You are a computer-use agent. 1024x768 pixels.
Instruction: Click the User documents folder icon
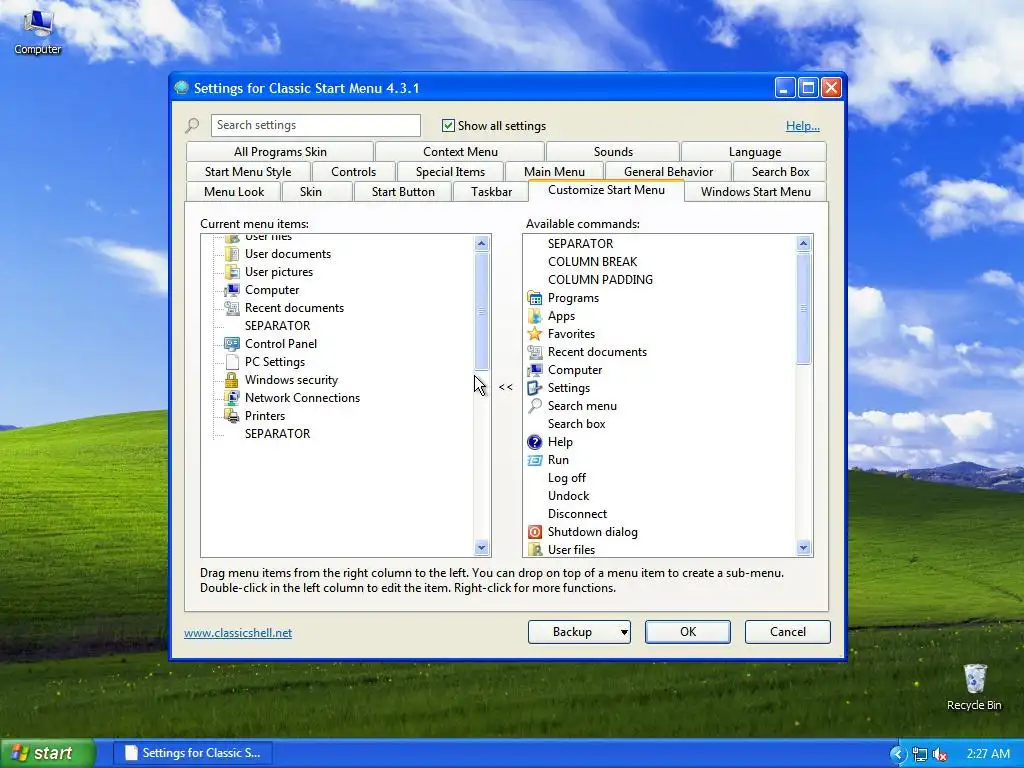click(x=232, y=254)
